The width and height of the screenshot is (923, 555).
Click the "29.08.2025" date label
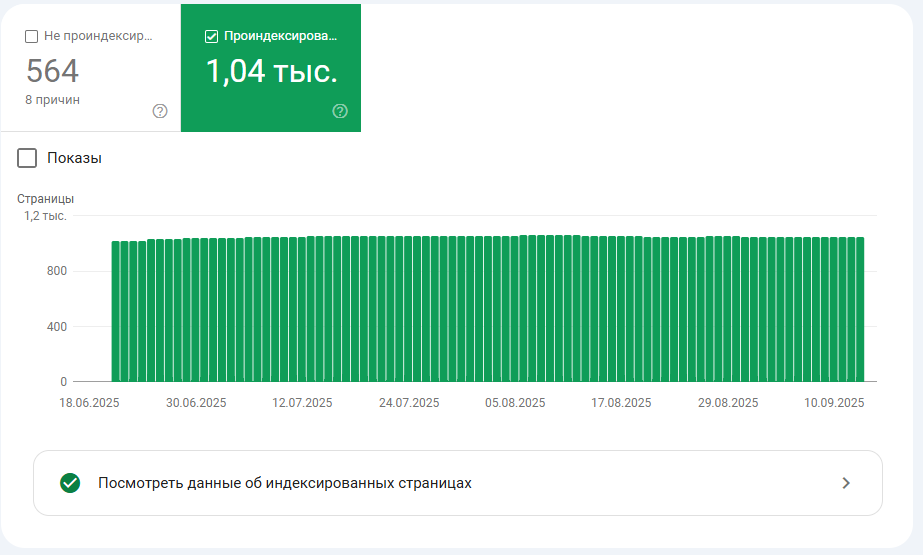point(728,403)
